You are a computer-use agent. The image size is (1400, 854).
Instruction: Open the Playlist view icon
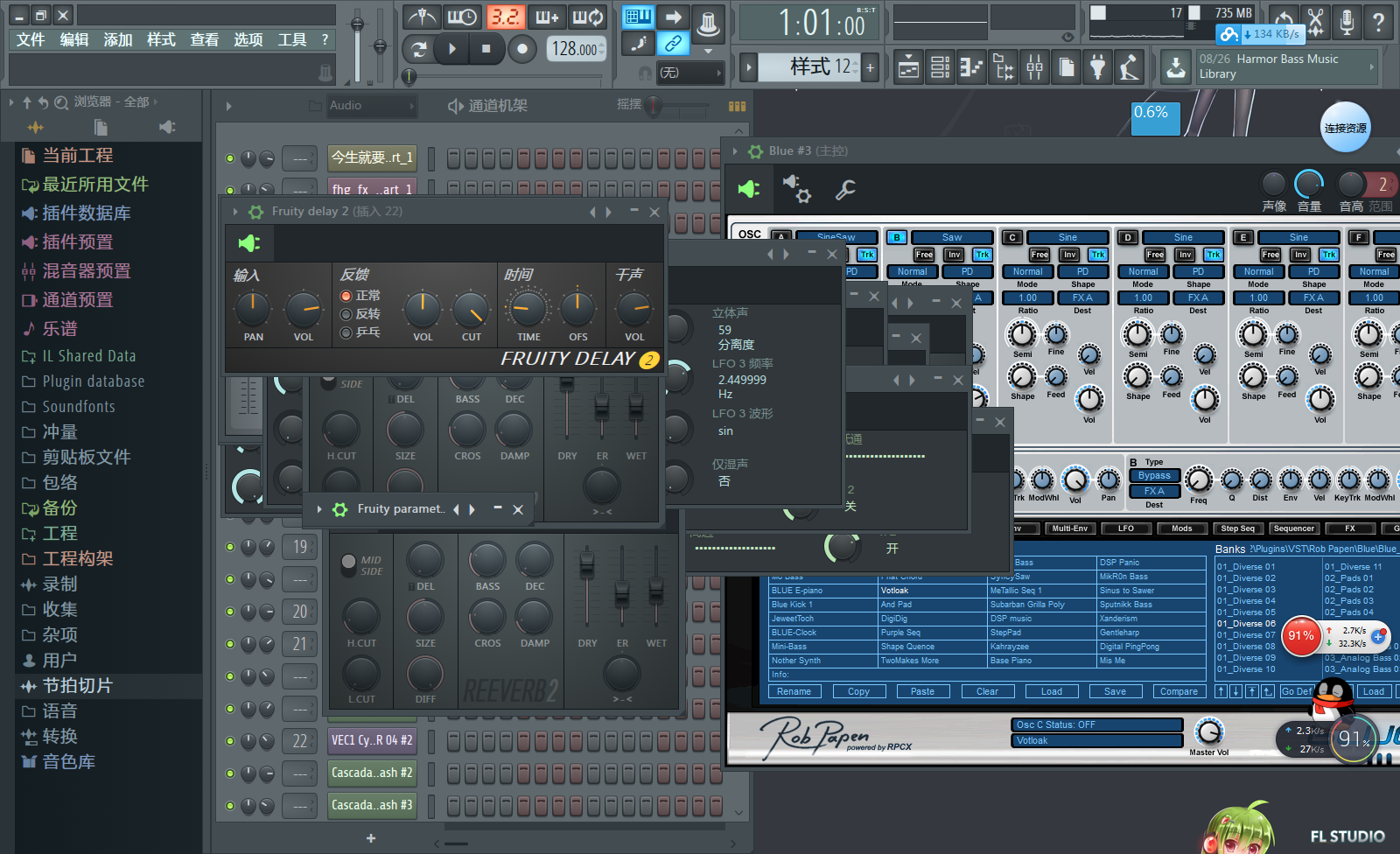point(909,66)
